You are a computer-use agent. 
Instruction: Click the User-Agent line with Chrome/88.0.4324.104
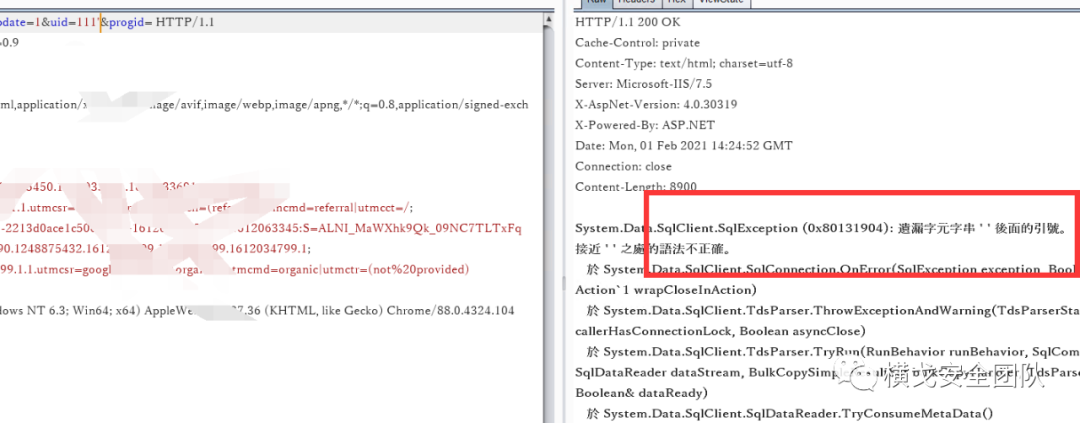click(257, 311)
